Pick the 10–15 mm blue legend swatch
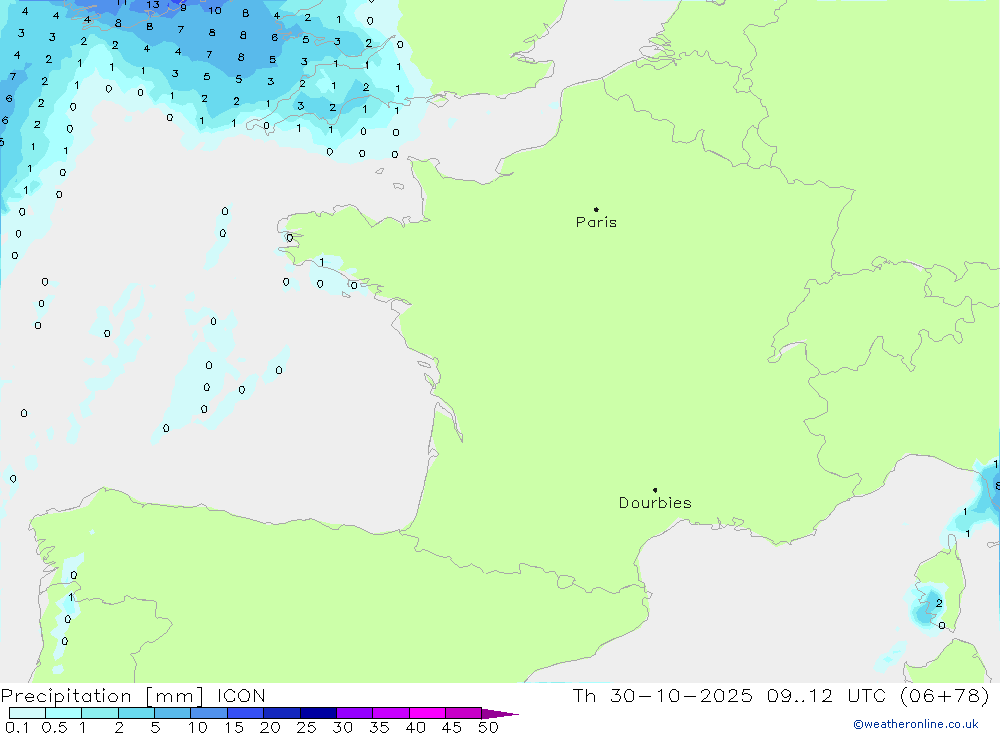The width and height of the screenshot is (1000, 733). coord(209,713)
